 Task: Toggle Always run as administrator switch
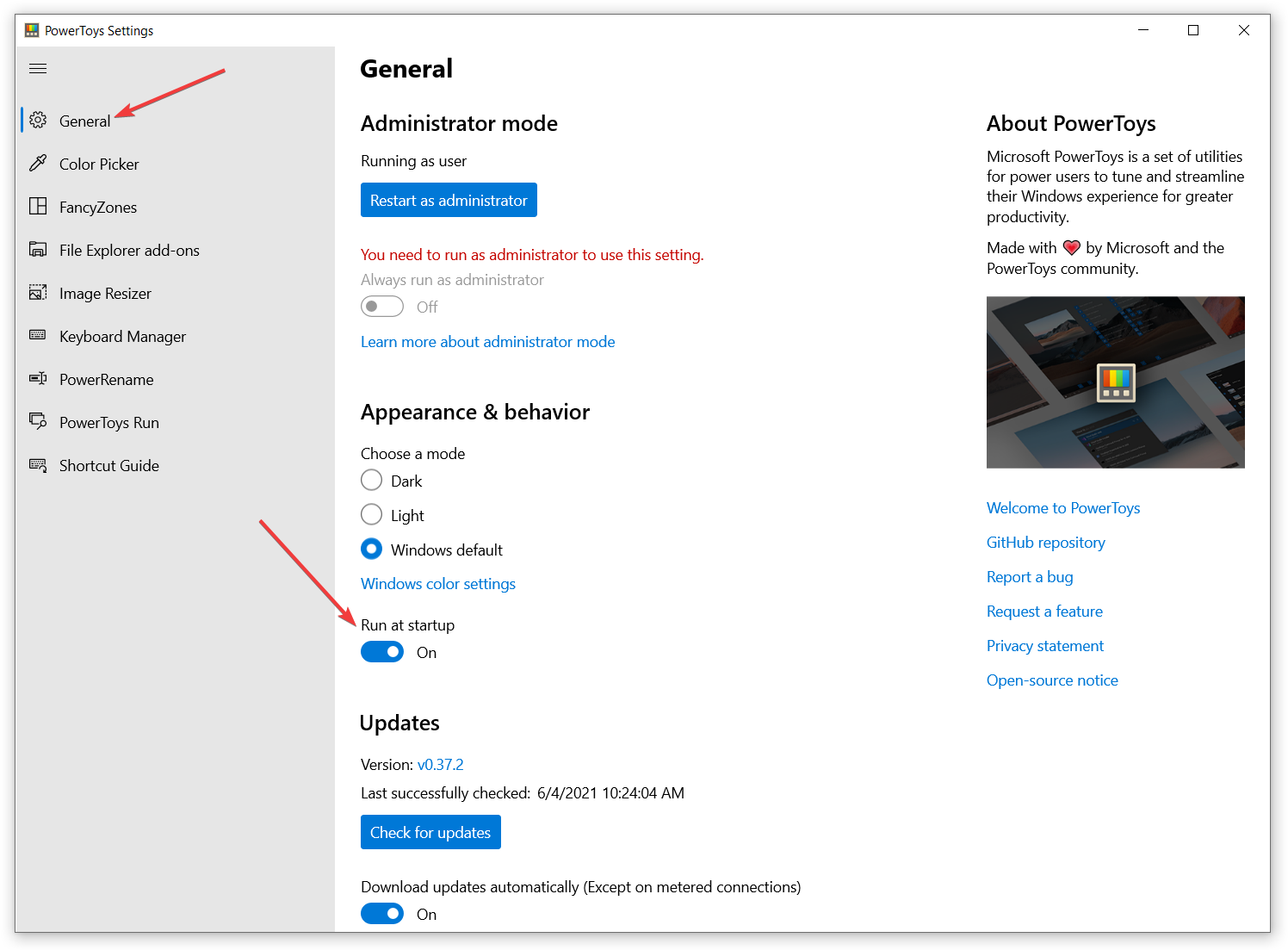(382, 307)
